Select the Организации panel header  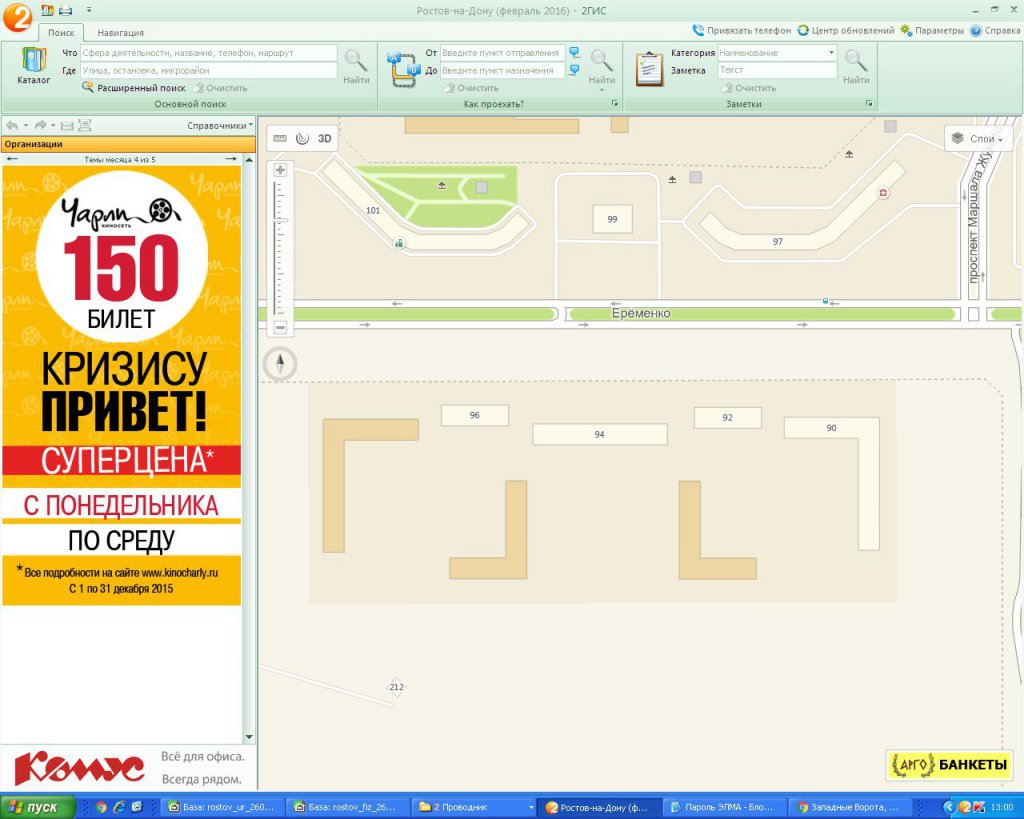click(128, 144)
